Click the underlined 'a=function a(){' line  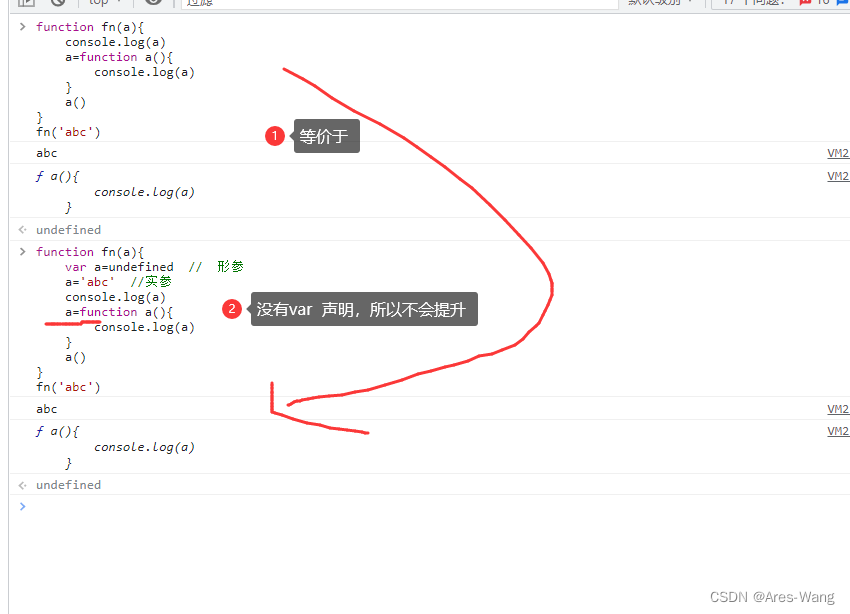pos(119,312)
